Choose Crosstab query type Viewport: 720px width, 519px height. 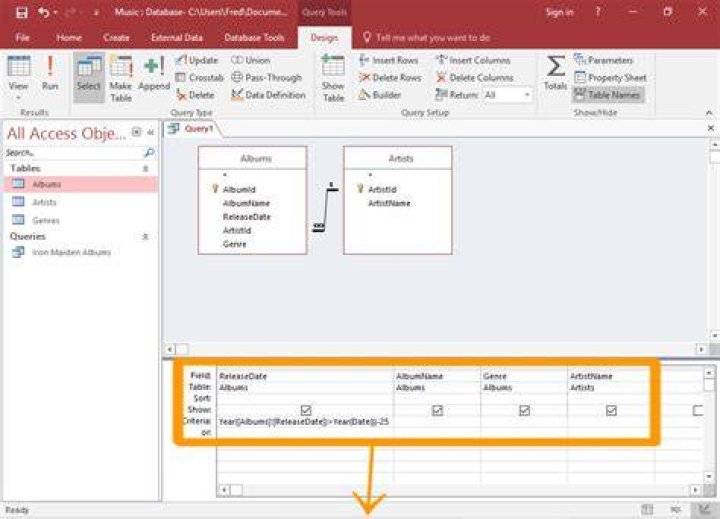coord(200,78)
